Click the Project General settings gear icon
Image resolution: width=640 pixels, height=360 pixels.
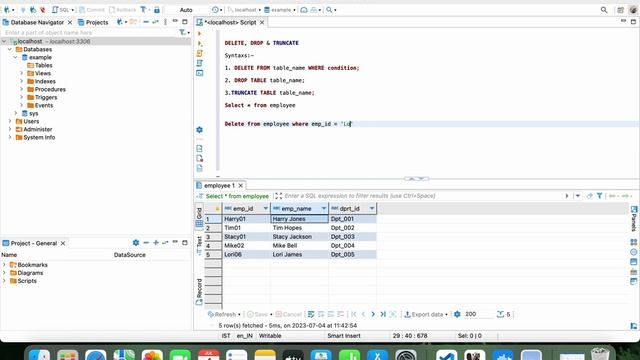pos(136,242)
